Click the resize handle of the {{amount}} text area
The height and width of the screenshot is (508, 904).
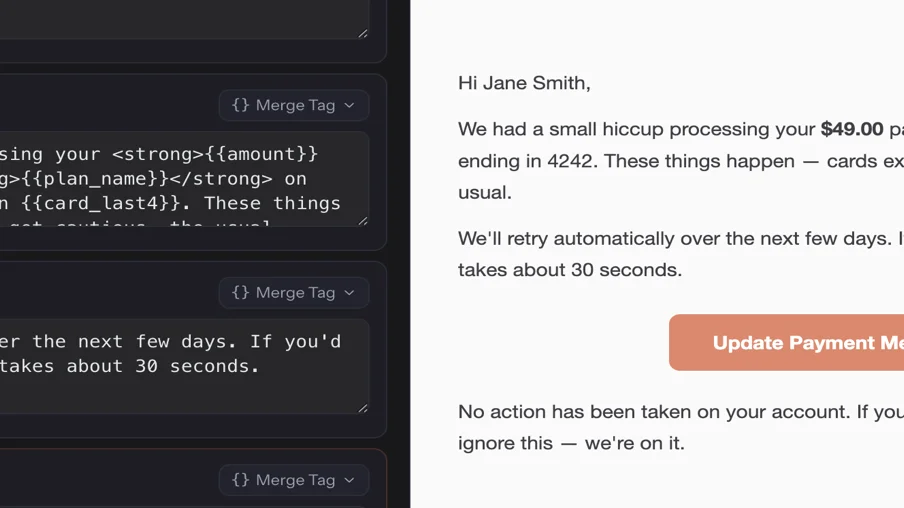[x=363, y=221]
